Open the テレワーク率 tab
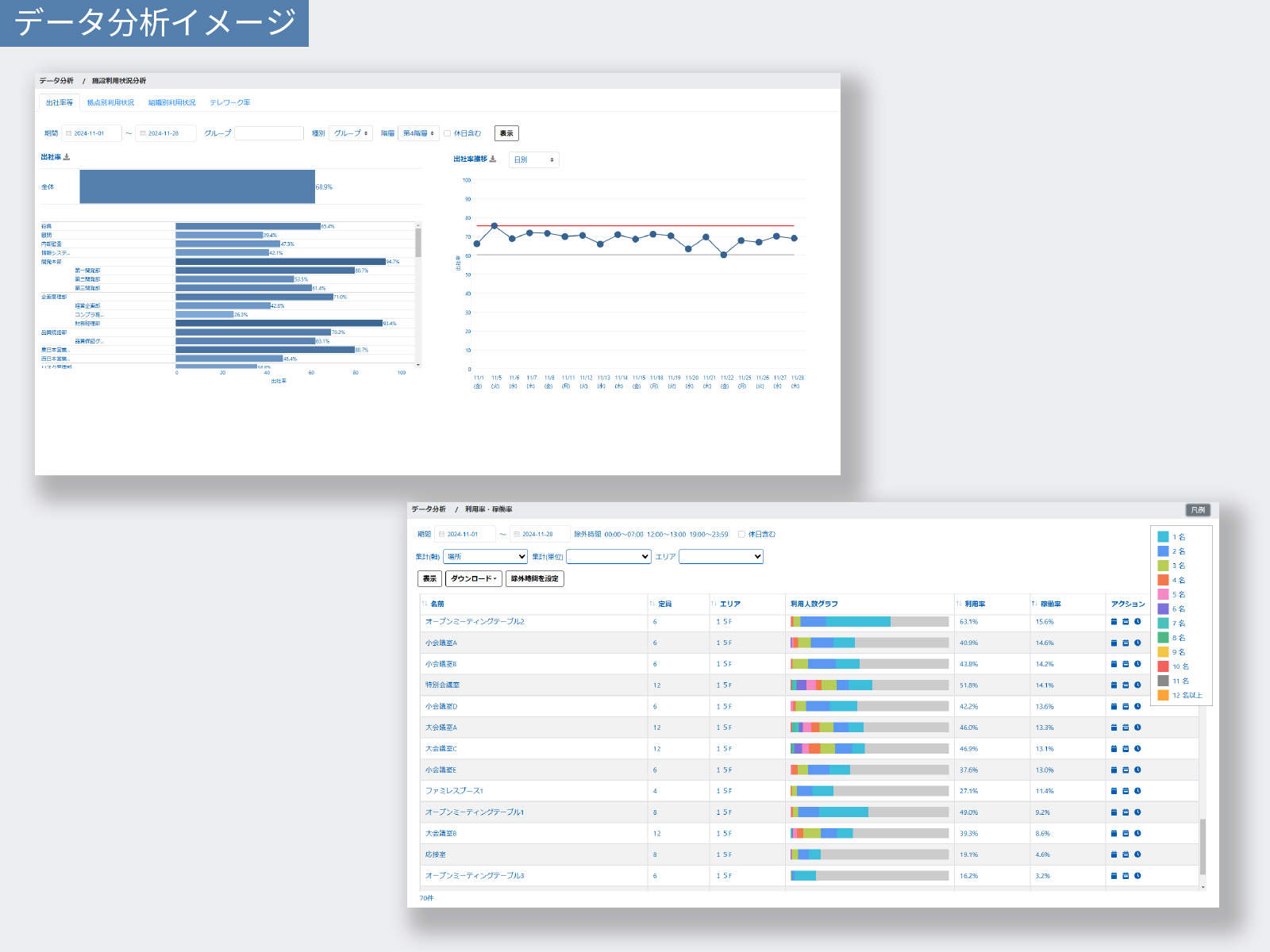Image resolution: width=1270 pixels, height=952 pixels. pos(229,102)
